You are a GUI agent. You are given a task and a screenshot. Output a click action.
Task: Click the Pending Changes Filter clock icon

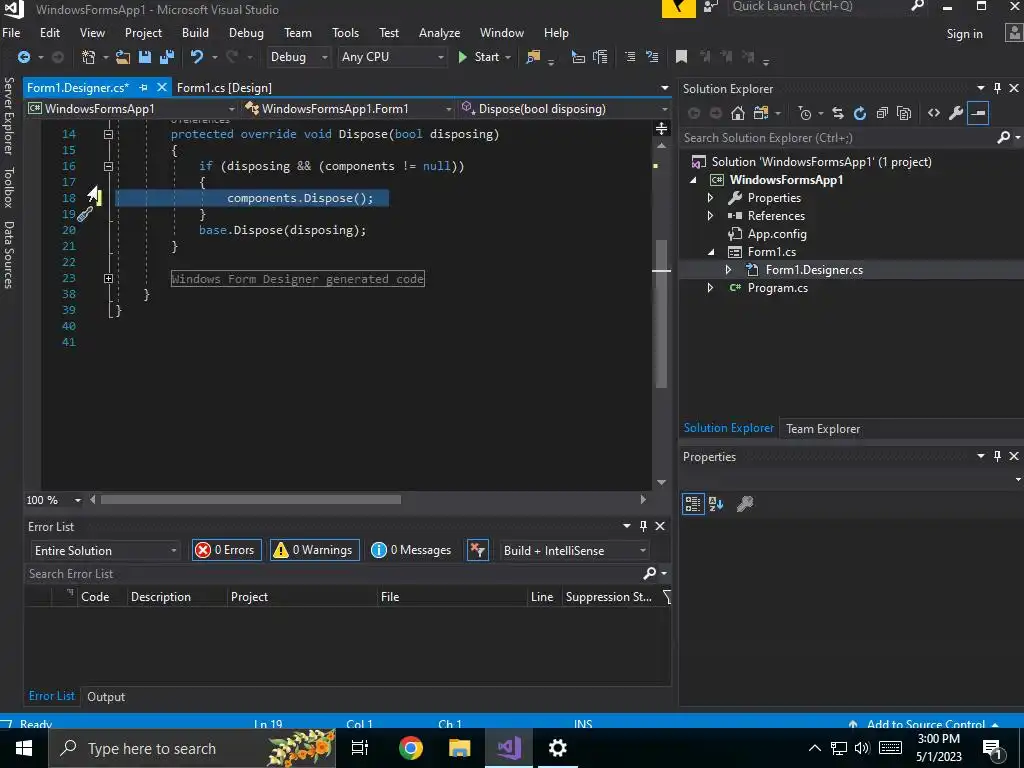pyautogui.click(x=805, y=113)
